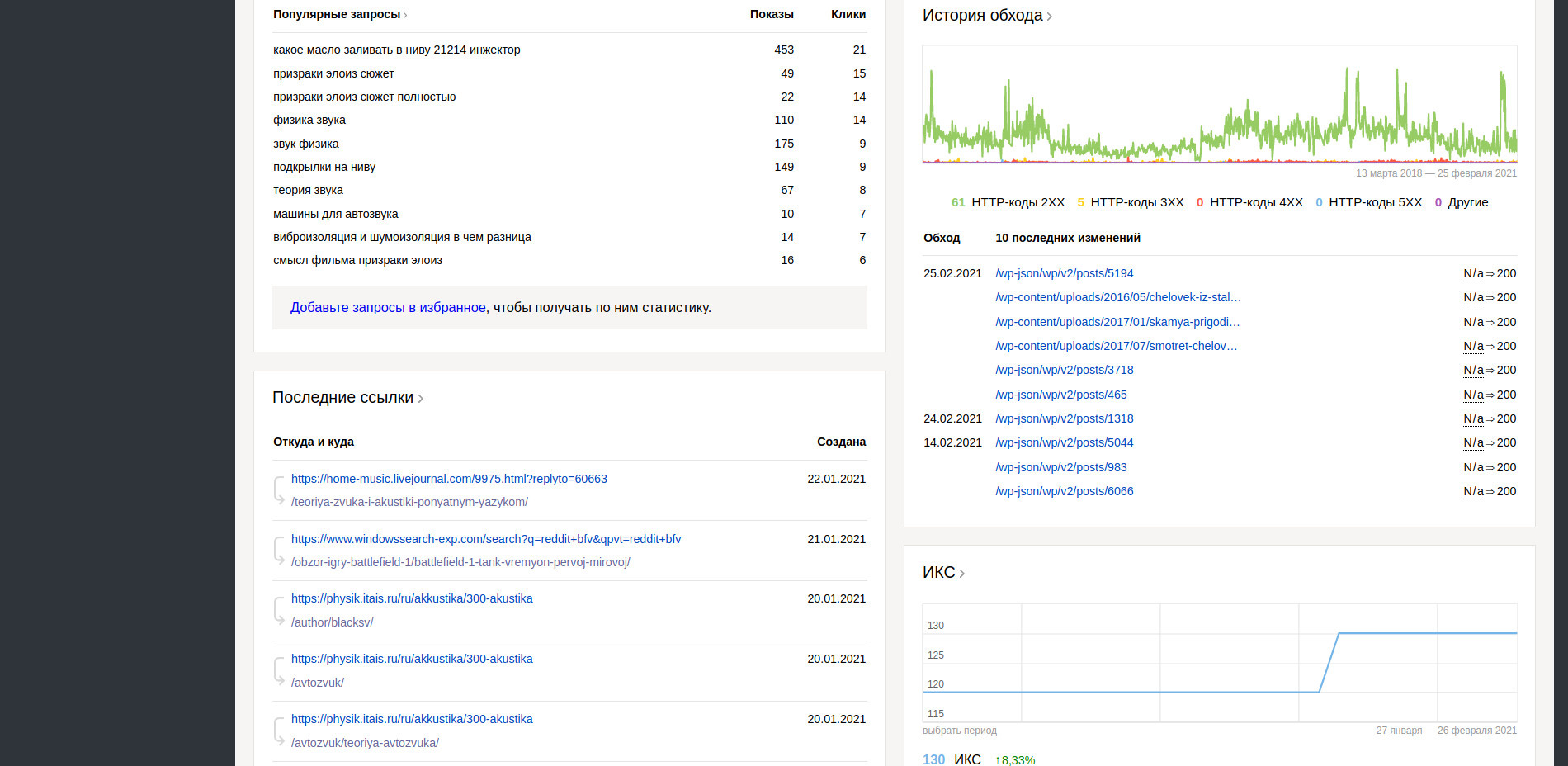This screenshot has width=1568, height=766.
Task: Click the N/a status for posts/1318
Action: coord(1473,418)
